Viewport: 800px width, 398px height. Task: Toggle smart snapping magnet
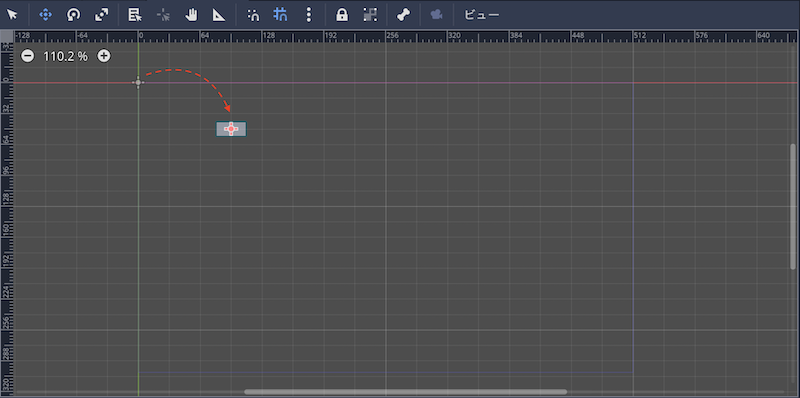pos(253,15)
